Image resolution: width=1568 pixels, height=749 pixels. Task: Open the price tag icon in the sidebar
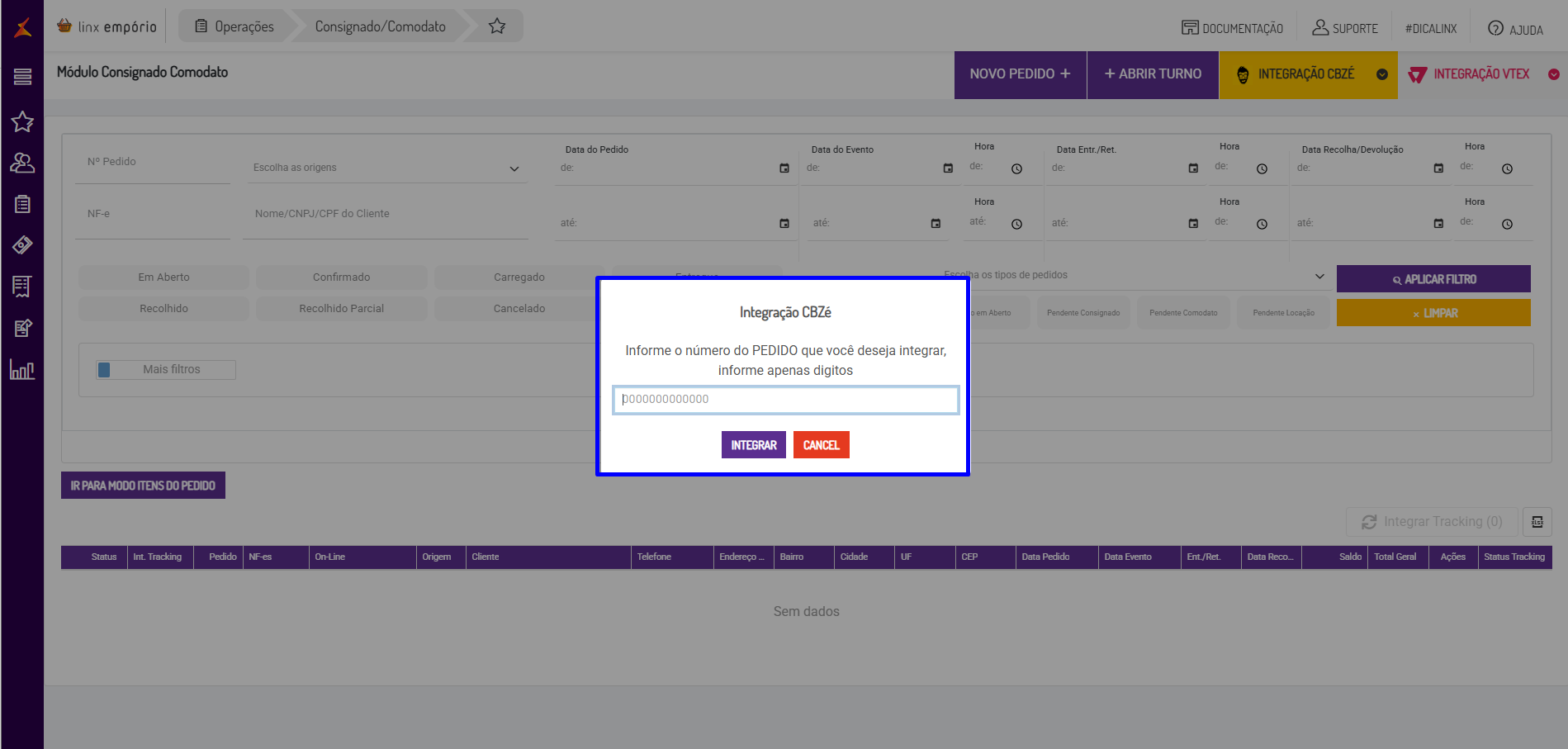pyautogui.click(x=22, y=245)
